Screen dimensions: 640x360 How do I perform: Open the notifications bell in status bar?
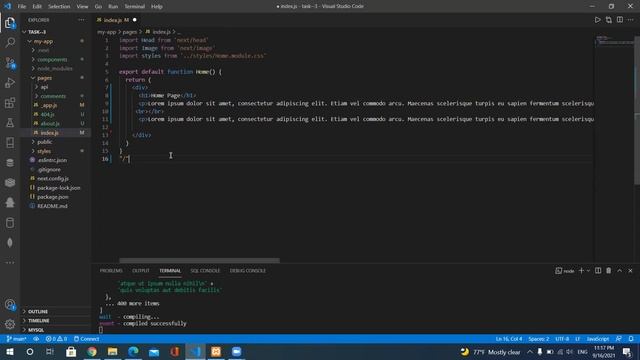coord(631,339)
